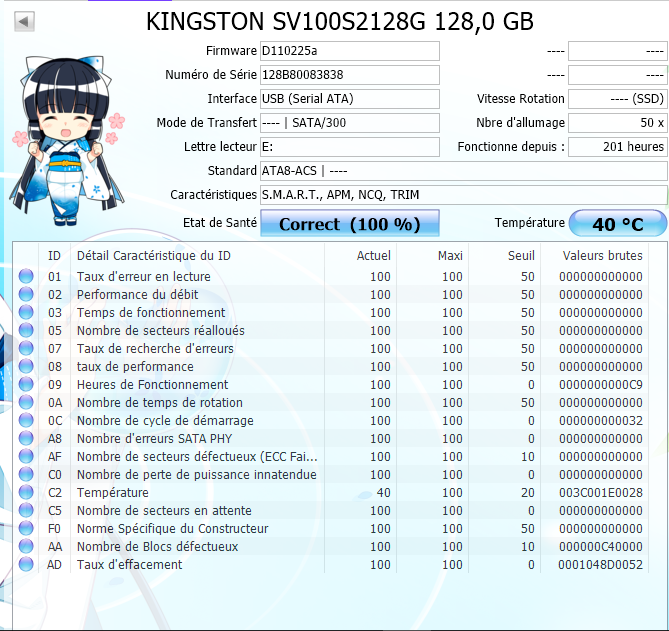The height and width of the screenshot is (631, 669).
Task: Click the top blank field beside Firmware row
Action: [618, 51]
